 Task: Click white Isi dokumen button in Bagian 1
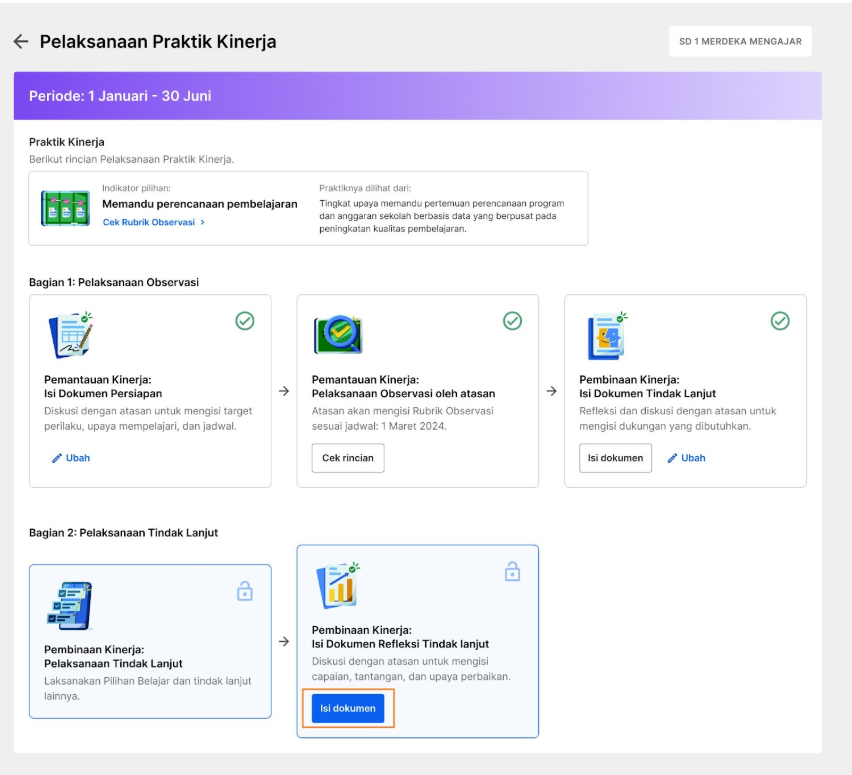(x=615, y=458)
